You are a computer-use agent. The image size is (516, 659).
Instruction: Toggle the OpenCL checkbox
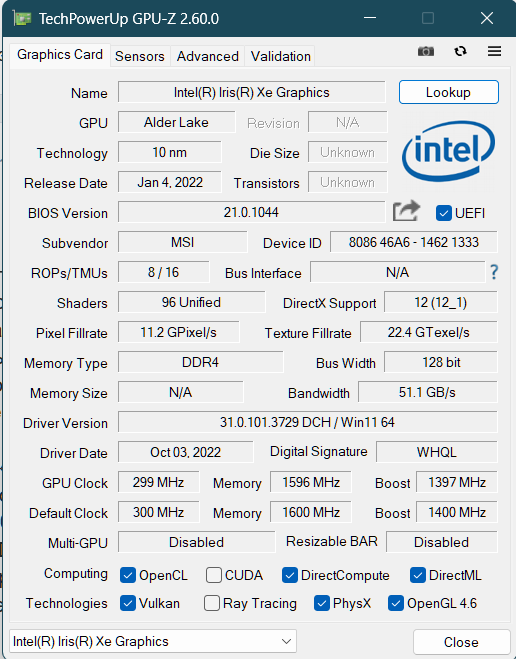pyautogui.click(x=128, y=575)
